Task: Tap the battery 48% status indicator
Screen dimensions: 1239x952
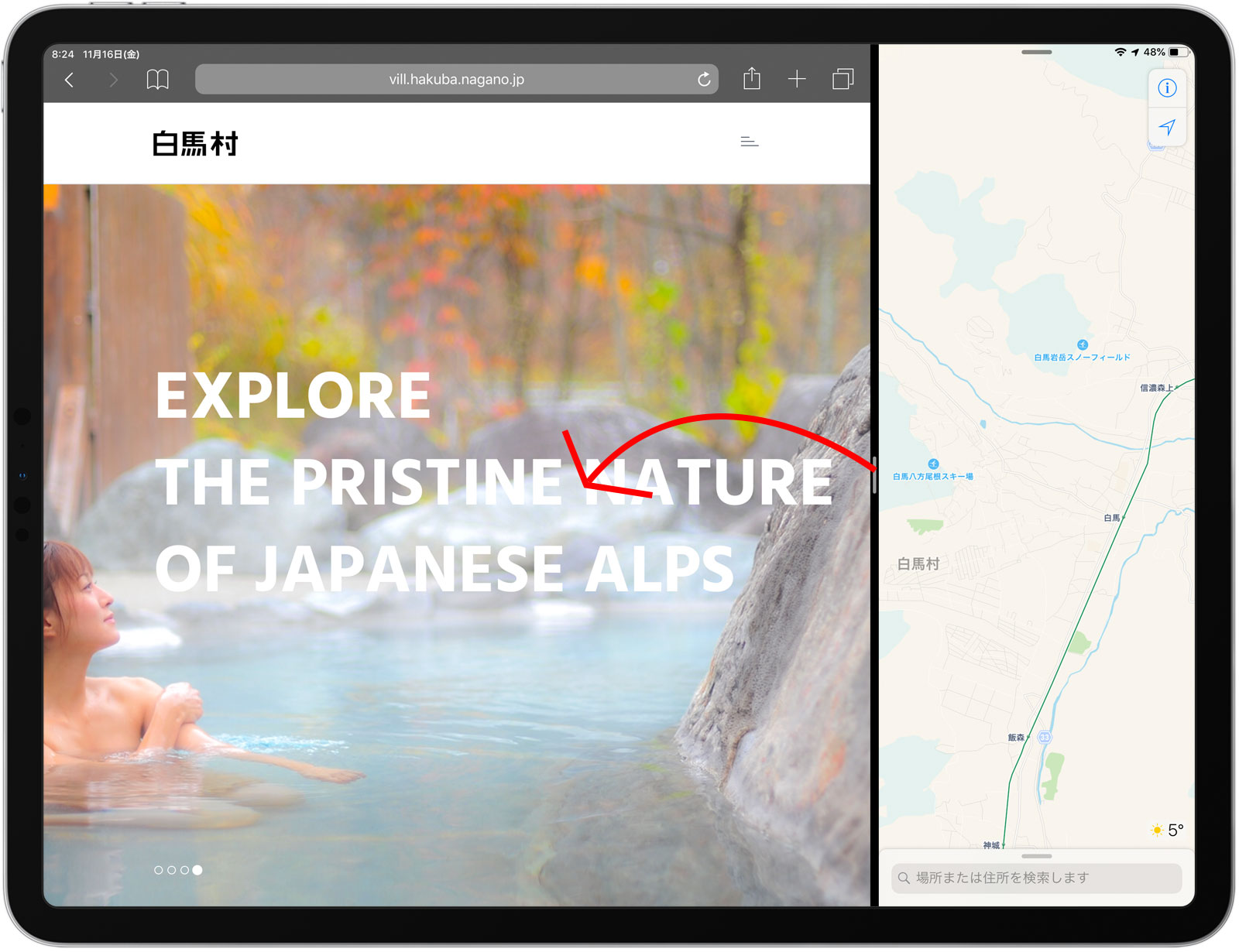Action: (1165, 52)
